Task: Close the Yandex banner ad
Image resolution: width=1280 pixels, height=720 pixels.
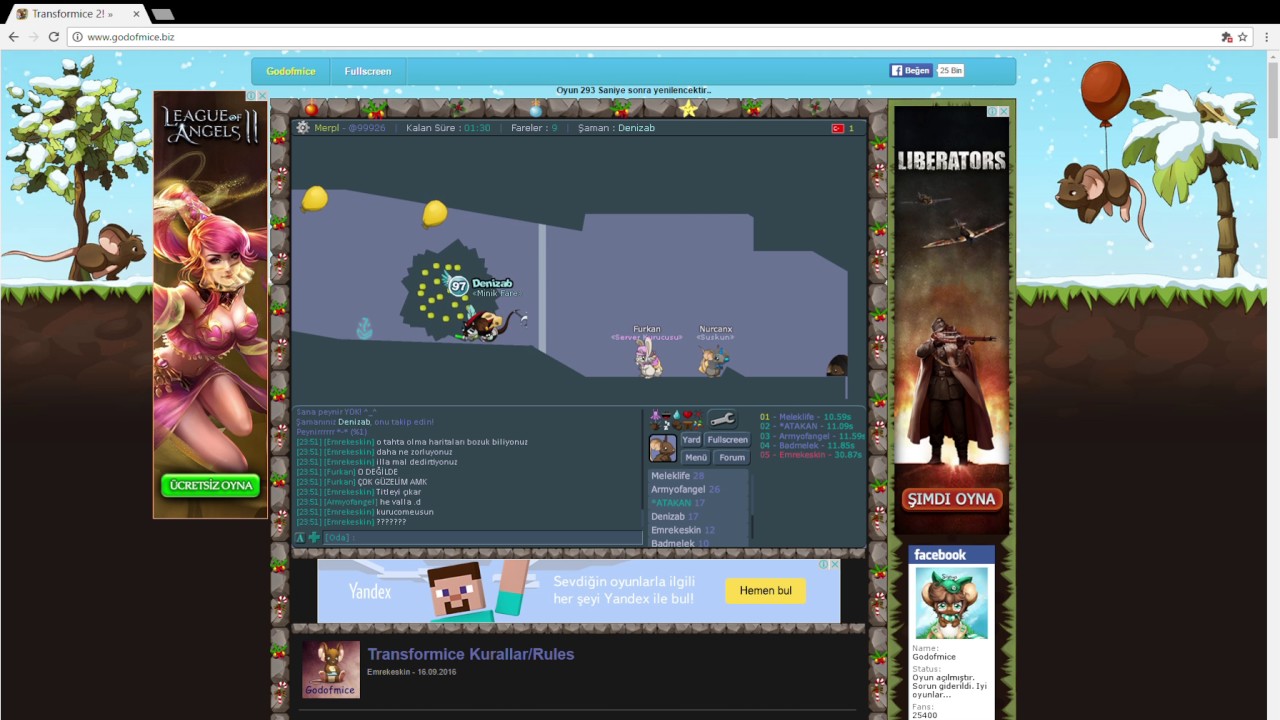Action: [834, 564]
